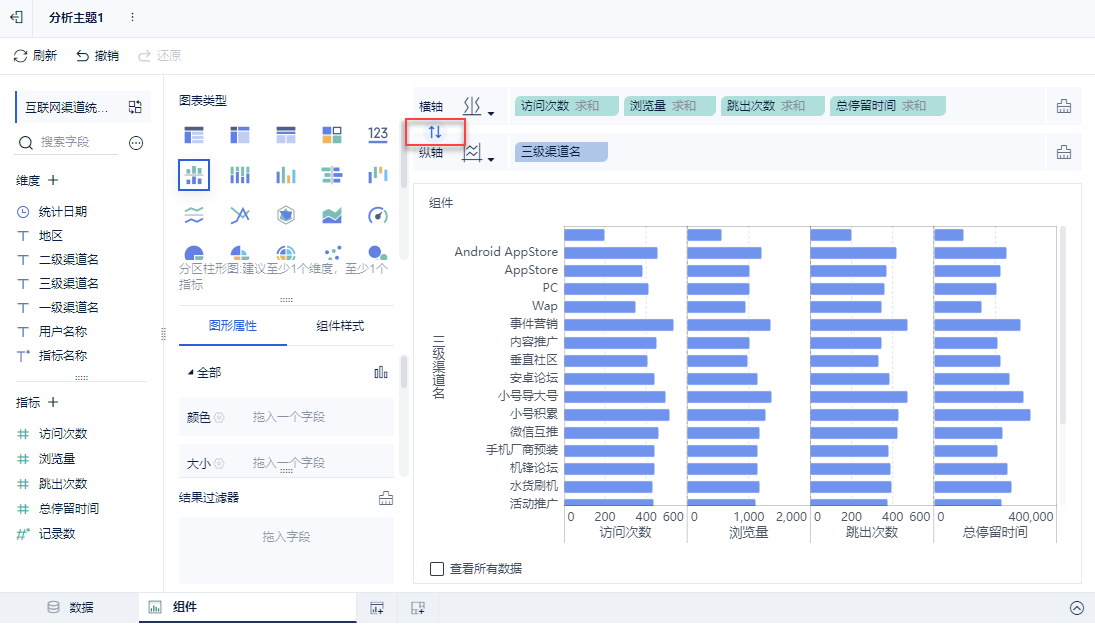Viewport: 1095px width, 626px height.
Task: Add a new dimension with the 维度 plus
Action: click(53, 180)
